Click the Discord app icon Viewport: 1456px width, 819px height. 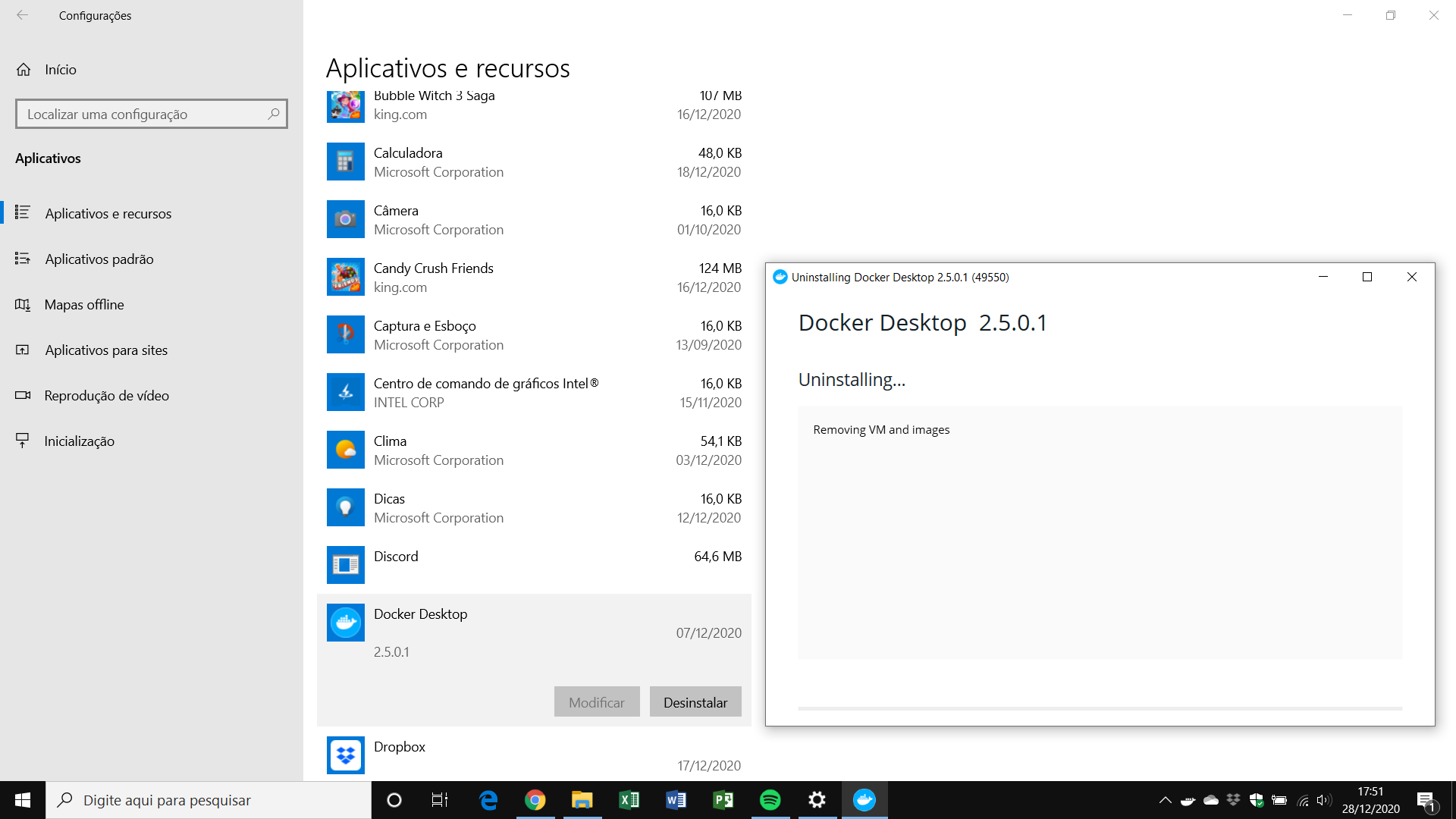pos(346,565)
